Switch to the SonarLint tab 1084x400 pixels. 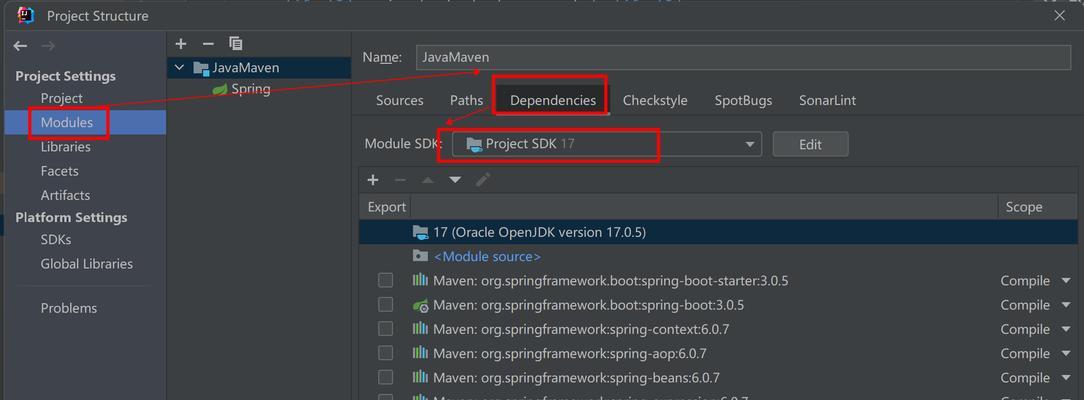[828, 100]
